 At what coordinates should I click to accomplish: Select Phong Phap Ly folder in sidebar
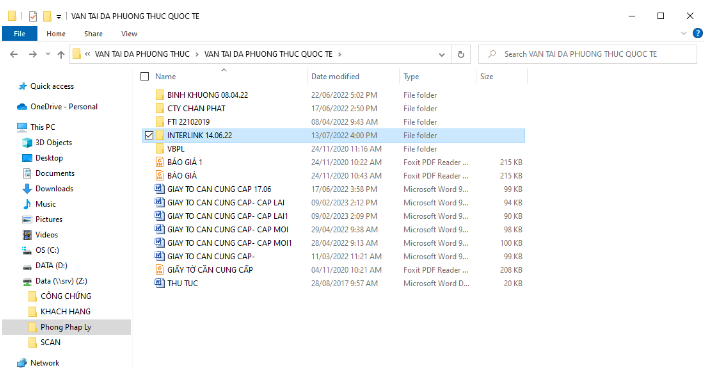(65, 327)
